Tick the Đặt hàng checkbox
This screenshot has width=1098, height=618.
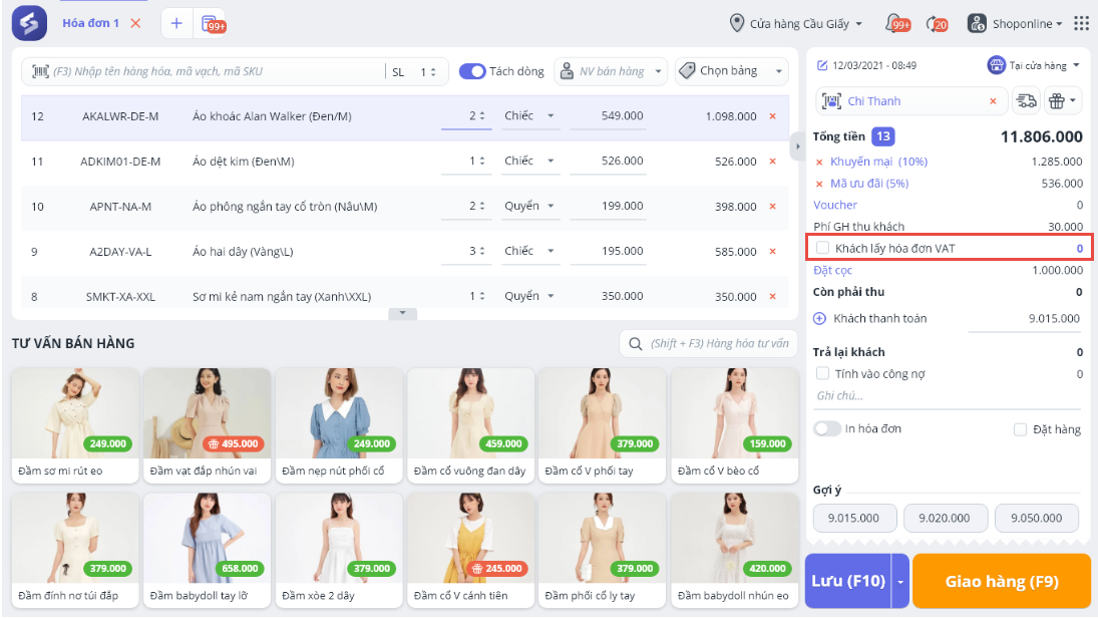point(1020,430)
